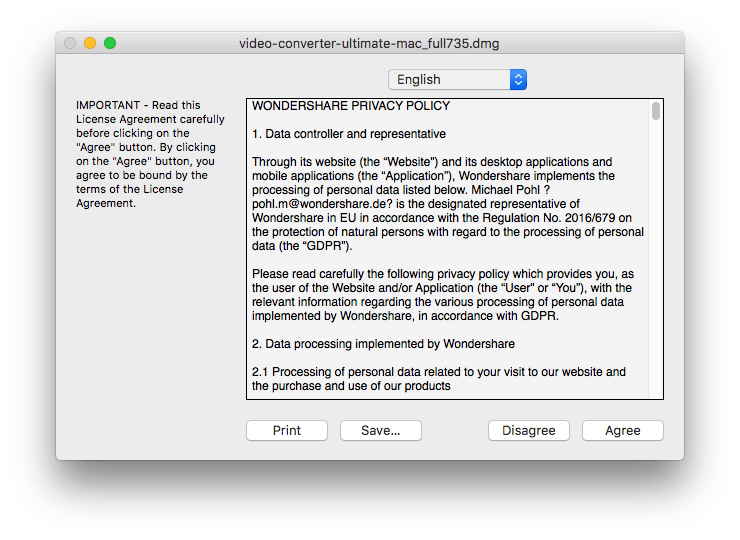Screen dimensions: 740x540
Task: Click "1. Data controller and representative" heading
Action: [349, 134]
